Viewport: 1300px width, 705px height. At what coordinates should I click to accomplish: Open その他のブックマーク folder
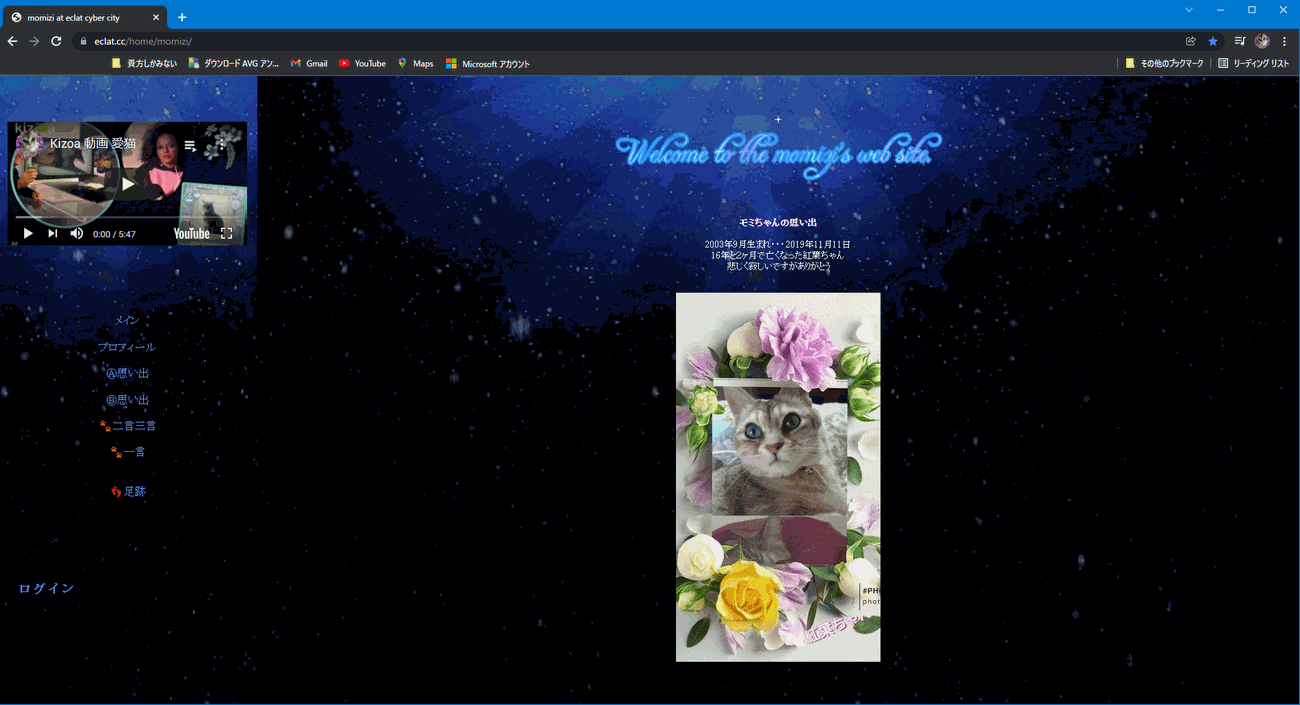click(1164, 63)
